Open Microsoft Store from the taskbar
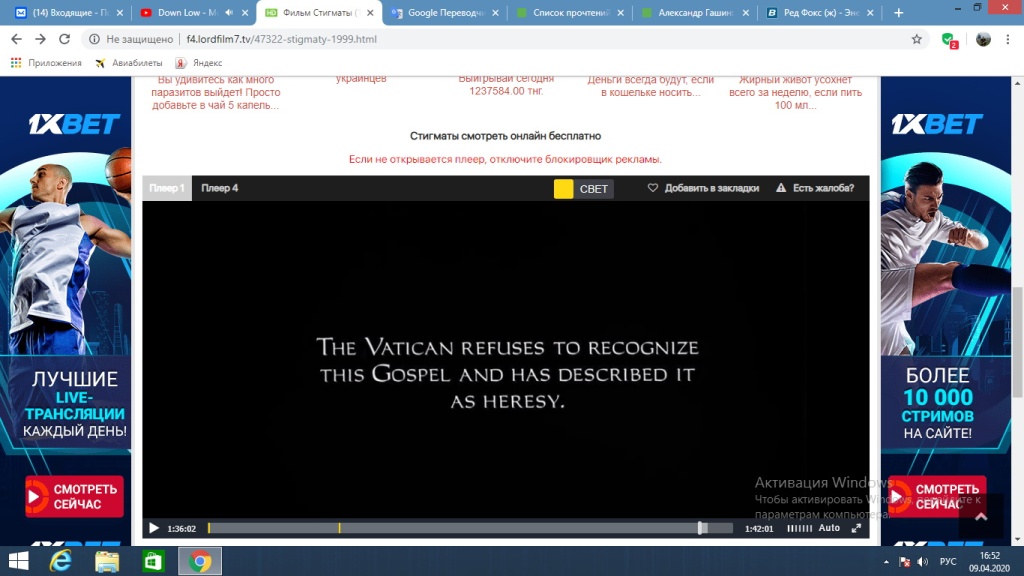 pos(153,561)
